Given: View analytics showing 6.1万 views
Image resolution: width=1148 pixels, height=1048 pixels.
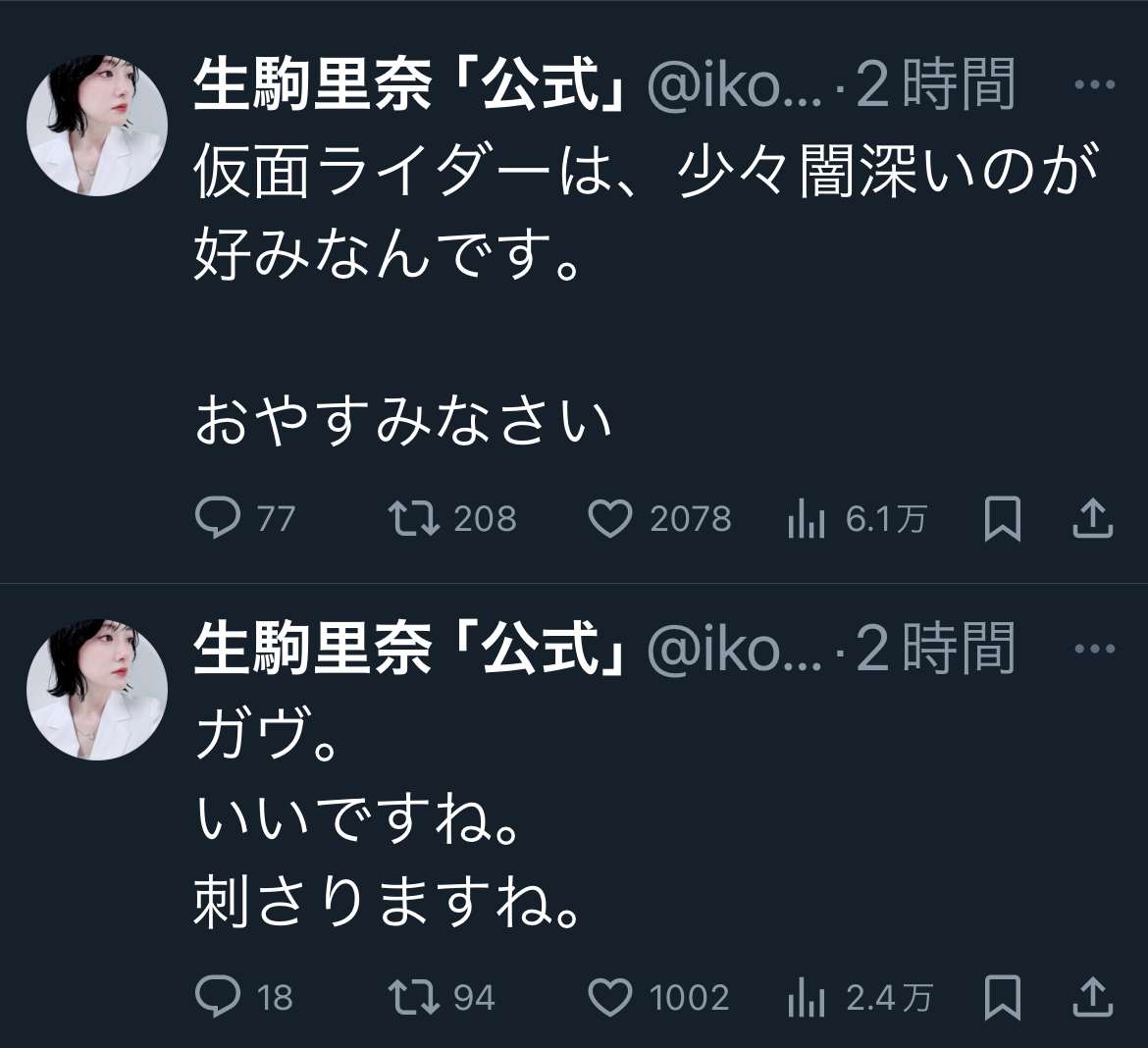Looking at the screenshot, I should click(806, 518).
